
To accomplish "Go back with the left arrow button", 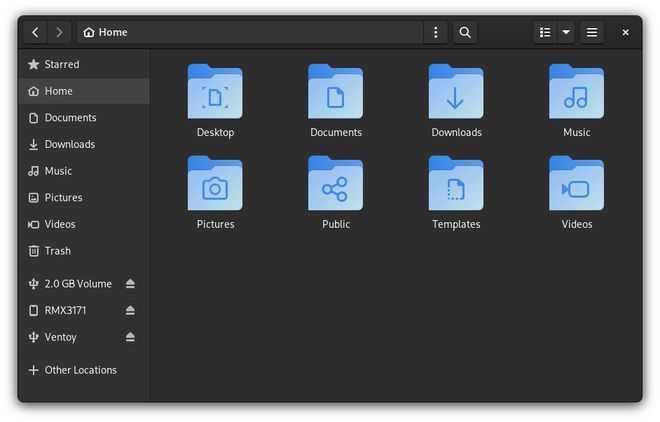I will click(35, 32).
